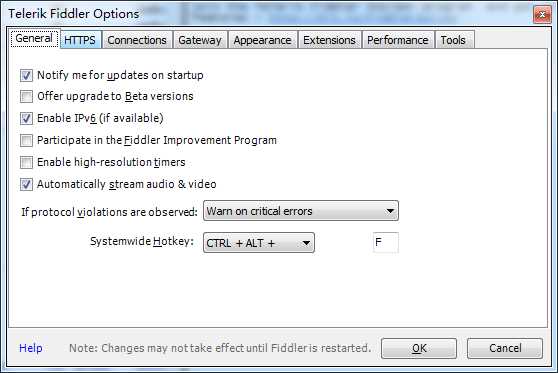
Task: Switch to the Performance tab
Action: coord(398,40)
